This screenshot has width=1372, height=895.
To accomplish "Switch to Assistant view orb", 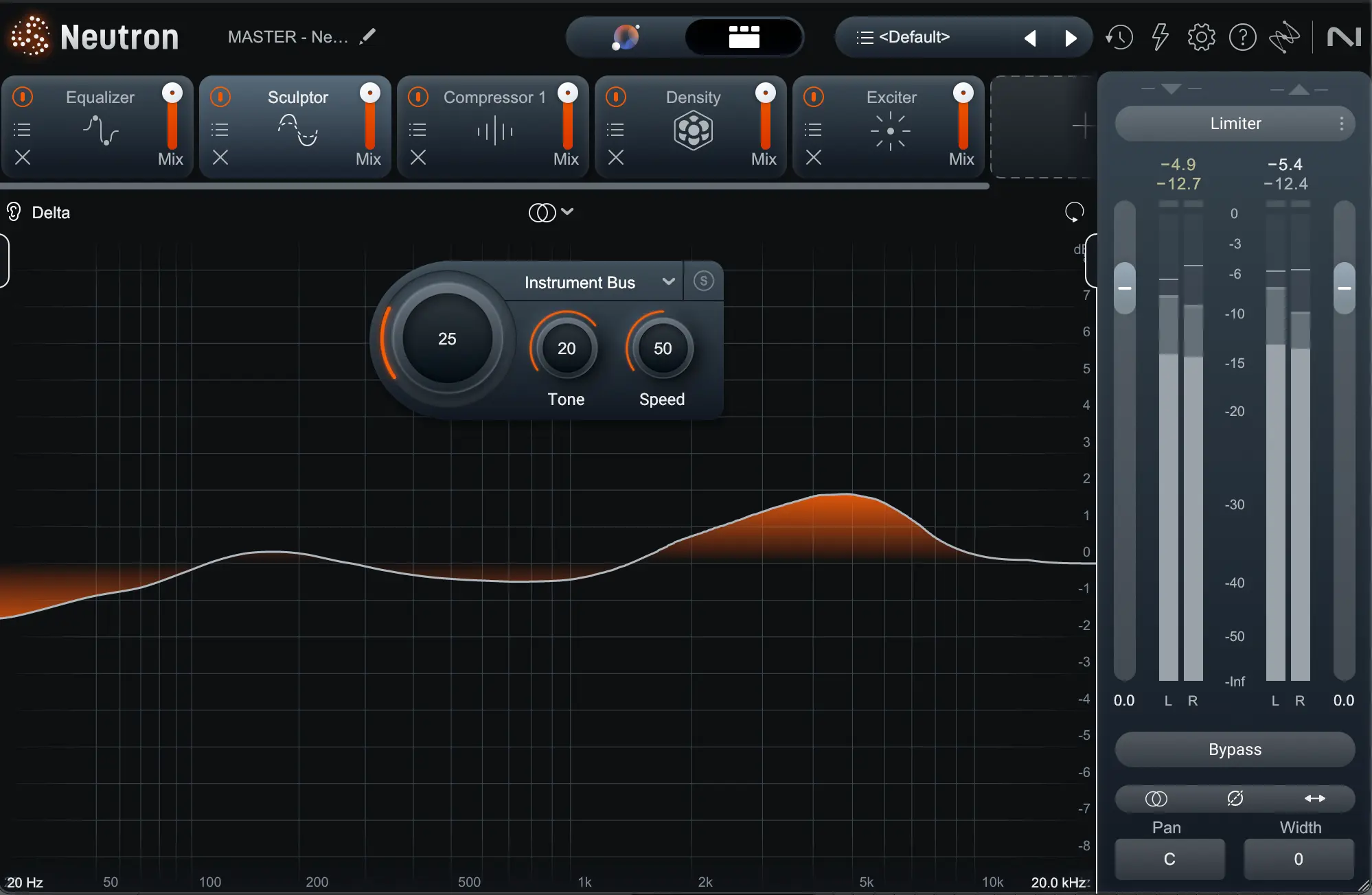I will click(x=626, y=37).
